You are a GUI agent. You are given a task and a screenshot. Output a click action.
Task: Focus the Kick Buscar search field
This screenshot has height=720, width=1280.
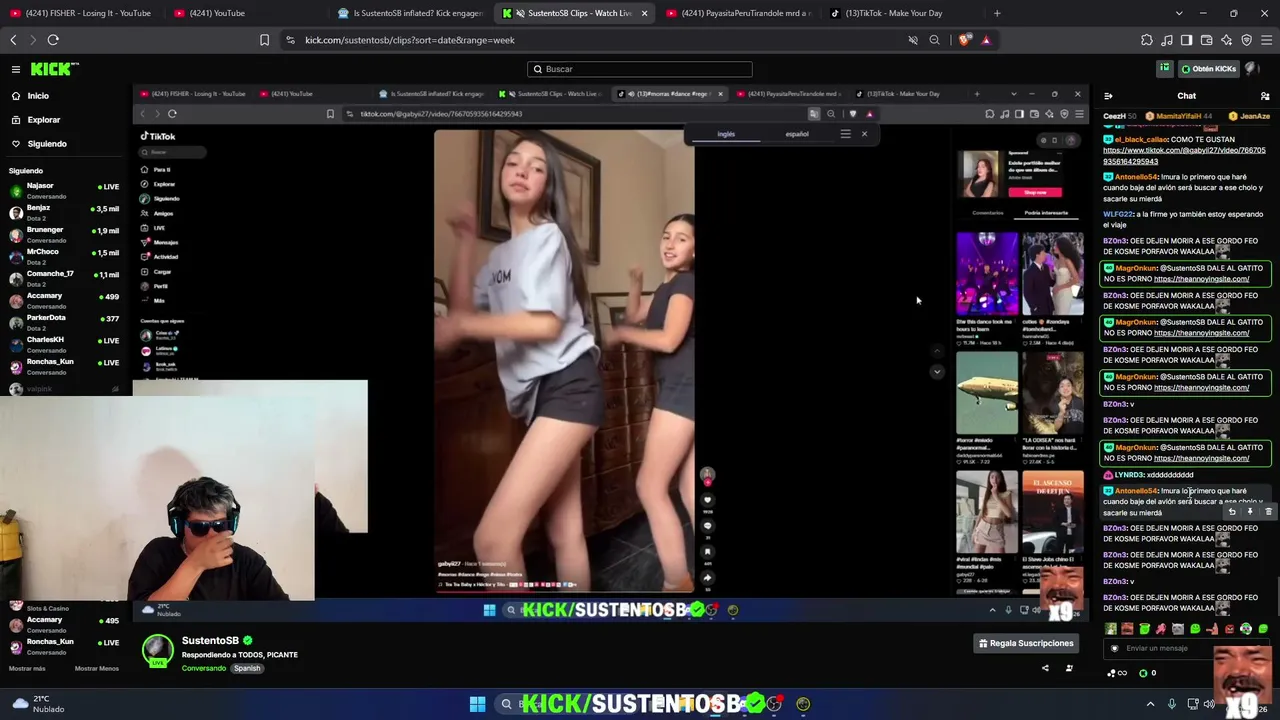640,69
